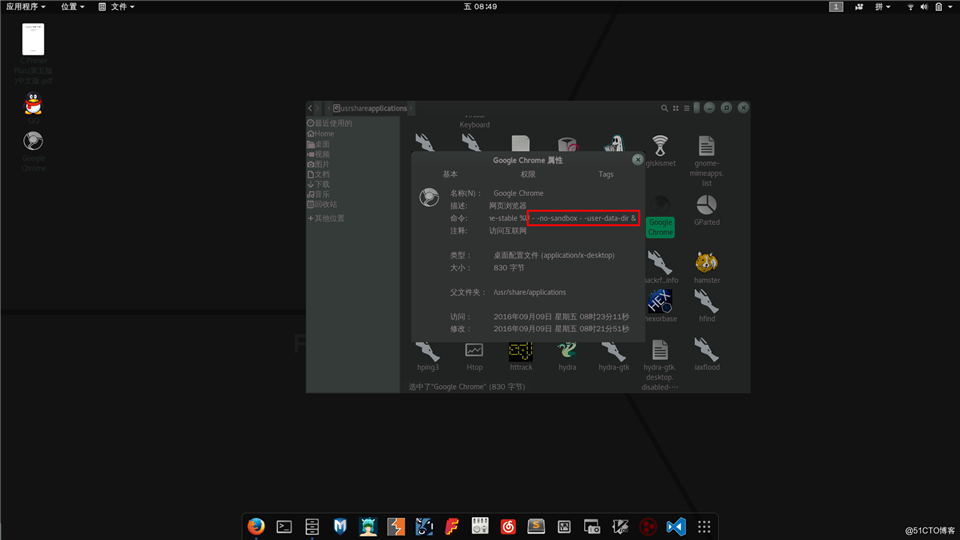The height and width of the screenshot is (540, 960).
Task: Open the mixer-style Tweak tool dock icon
Action: tap(480, 527)
